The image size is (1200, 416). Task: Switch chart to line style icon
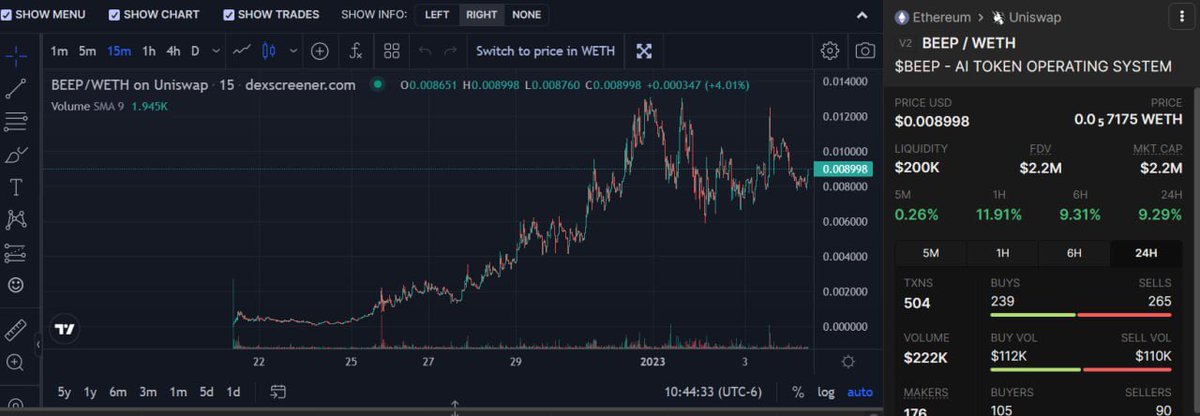click(241, 50)
